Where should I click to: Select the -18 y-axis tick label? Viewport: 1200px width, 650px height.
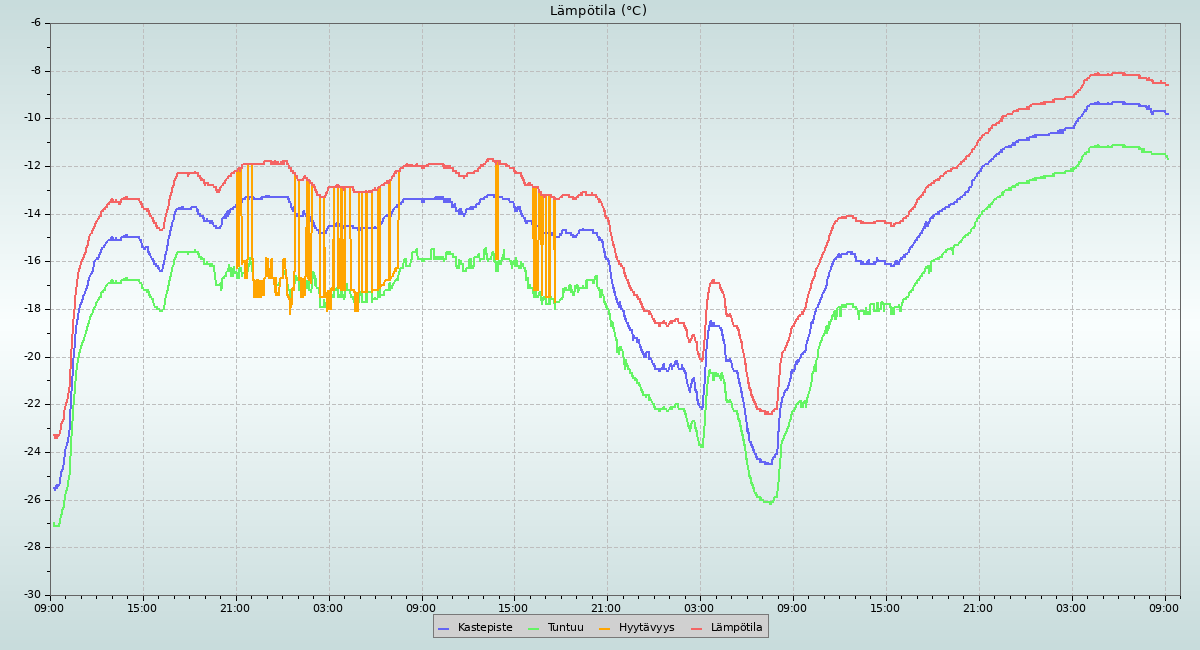pos(31,309)
